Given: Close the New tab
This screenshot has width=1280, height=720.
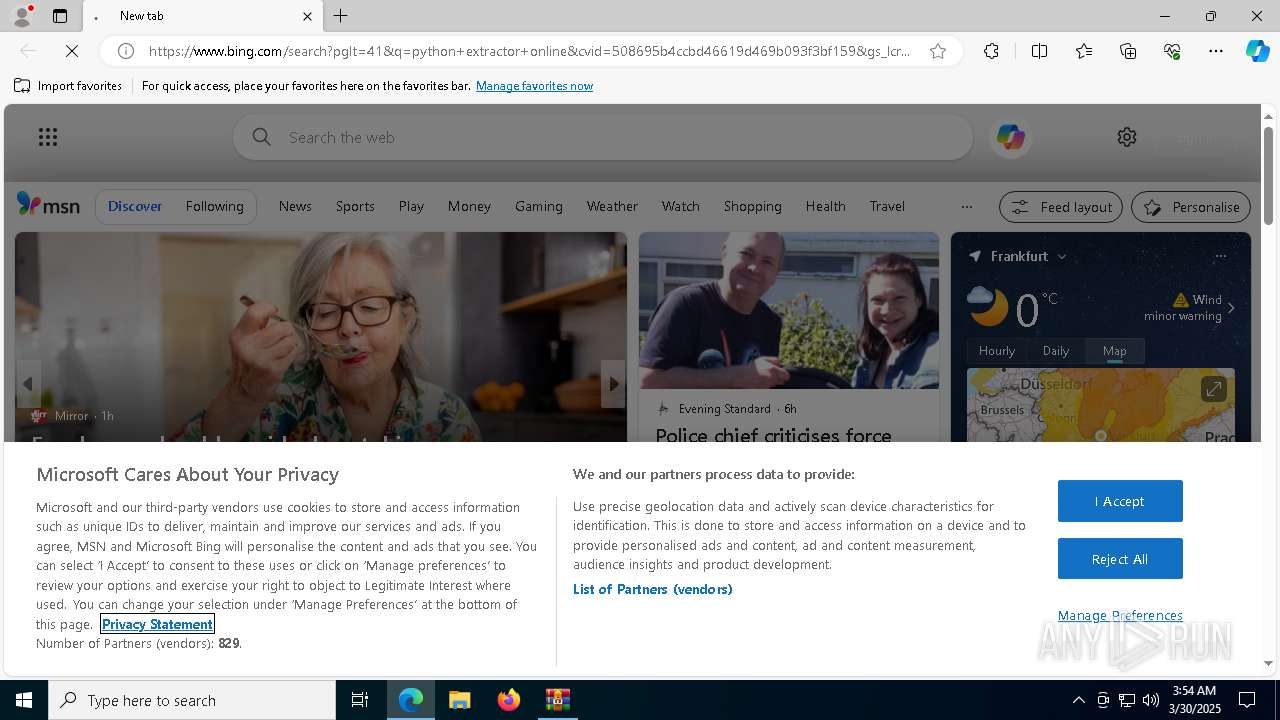Looking at the screenshot, I should point(307,16).
